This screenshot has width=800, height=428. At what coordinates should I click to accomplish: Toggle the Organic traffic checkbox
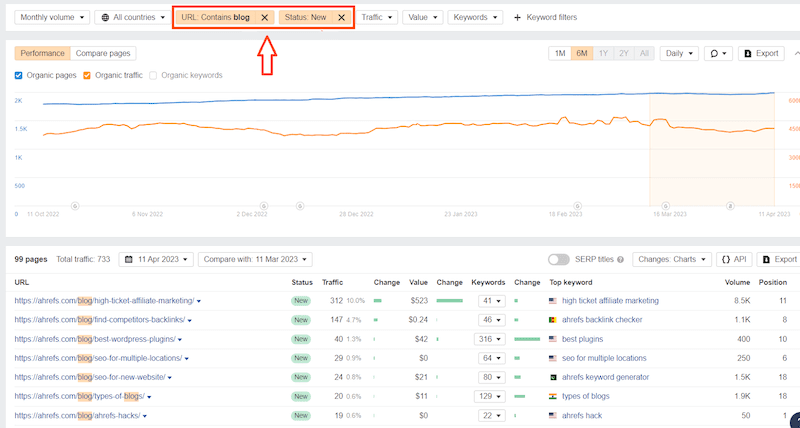coord(87,75)
